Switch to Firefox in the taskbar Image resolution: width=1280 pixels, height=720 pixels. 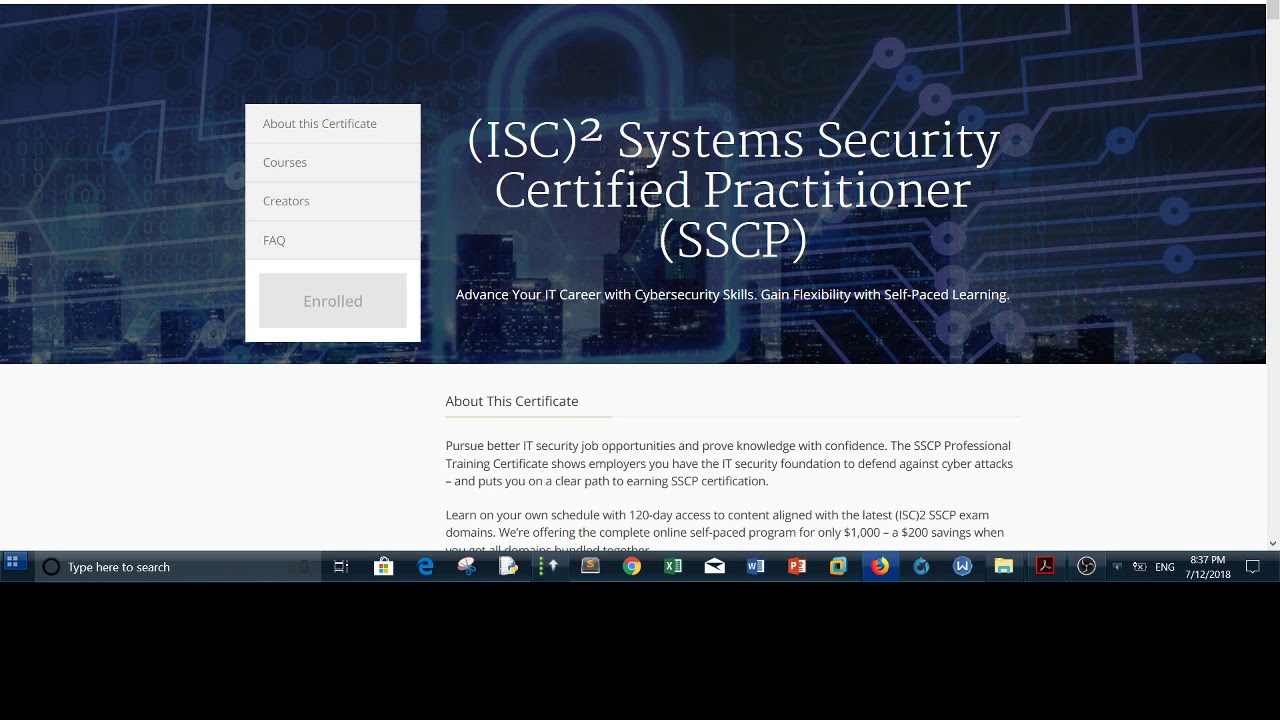point(880,567)
